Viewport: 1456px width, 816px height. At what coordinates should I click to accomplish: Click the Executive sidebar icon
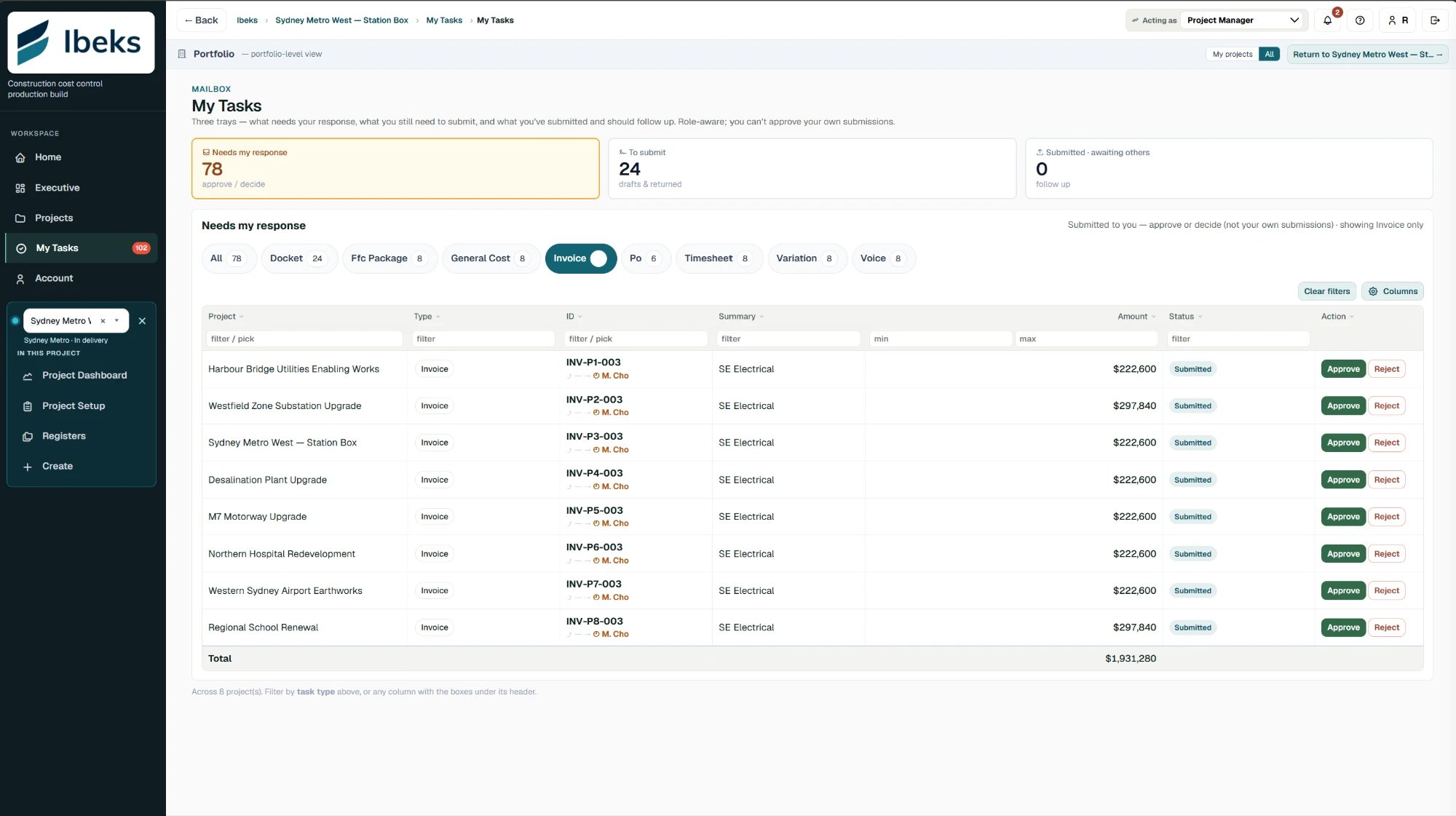tap(20, 188)
